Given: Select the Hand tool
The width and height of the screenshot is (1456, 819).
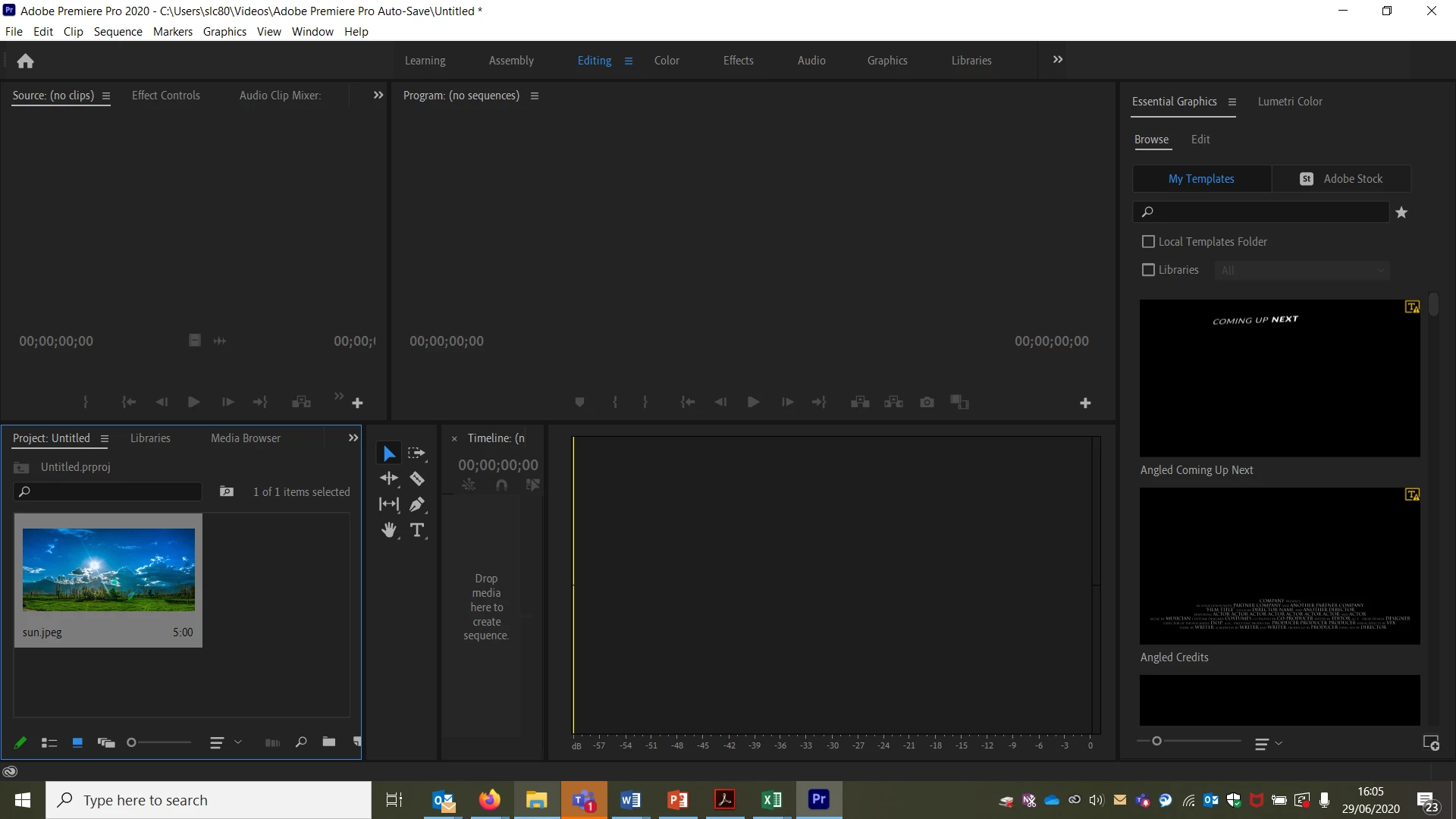Looking at the screenshot, I should (389, 530).
